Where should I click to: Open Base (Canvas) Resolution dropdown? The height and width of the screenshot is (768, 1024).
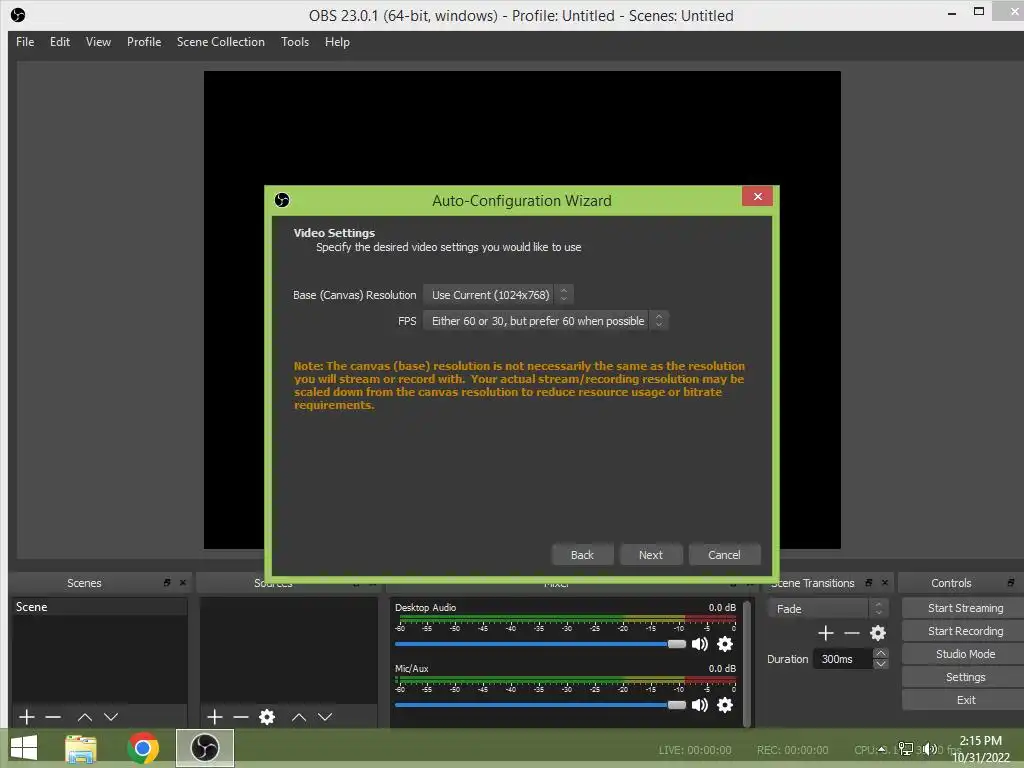(499, 295)
